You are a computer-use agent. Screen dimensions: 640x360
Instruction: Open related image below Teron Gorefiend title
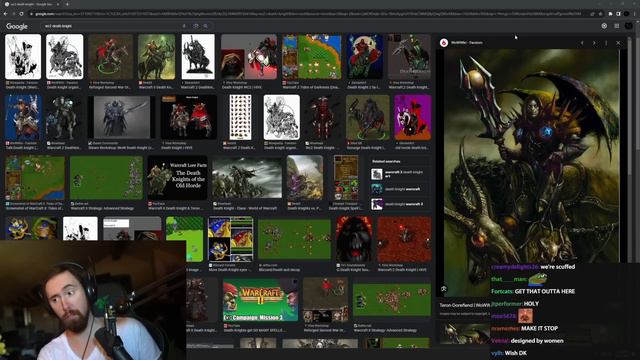[x=465, y=333]
